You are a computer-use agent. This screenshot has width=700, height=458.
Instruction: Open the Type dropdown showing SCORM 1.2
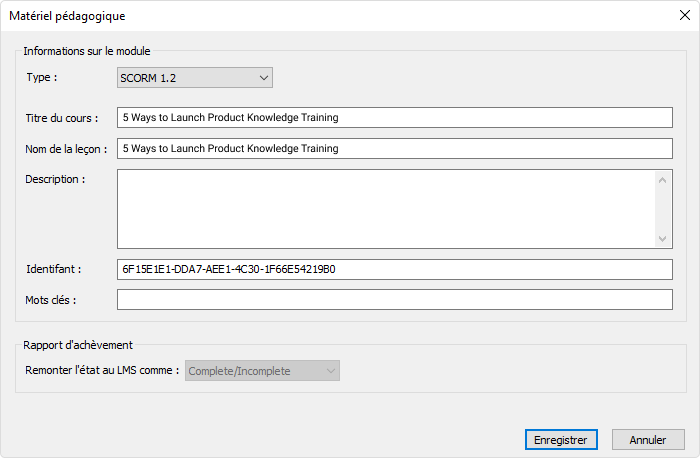[195, 78]
